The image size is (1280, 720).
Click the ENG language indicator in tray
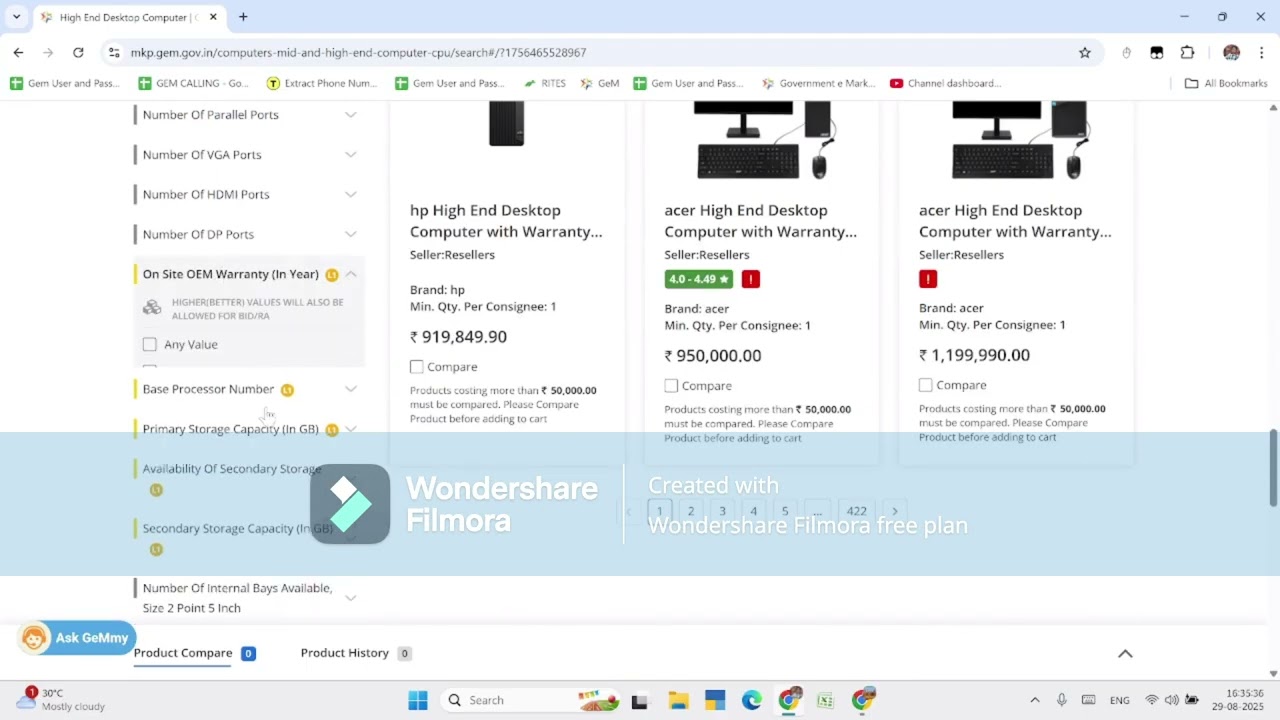point(1120,700)
